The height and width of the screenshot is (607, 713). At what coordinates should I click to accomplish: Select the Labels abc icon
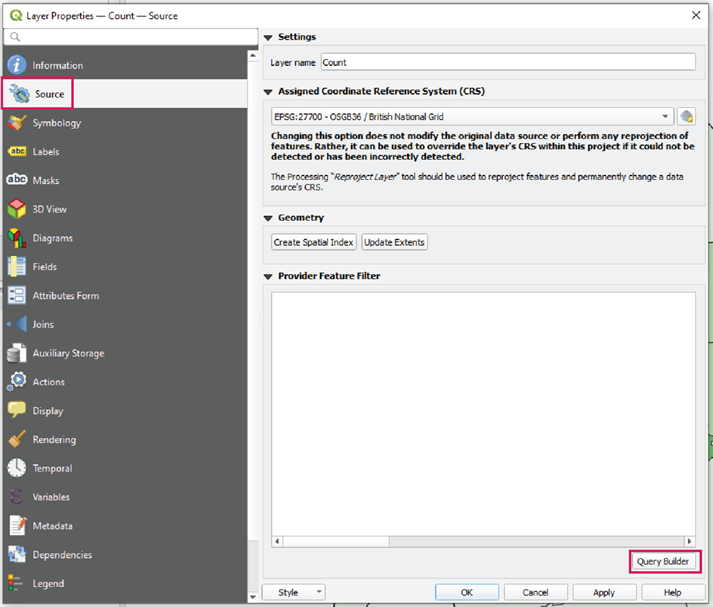(x=17, y=152)
